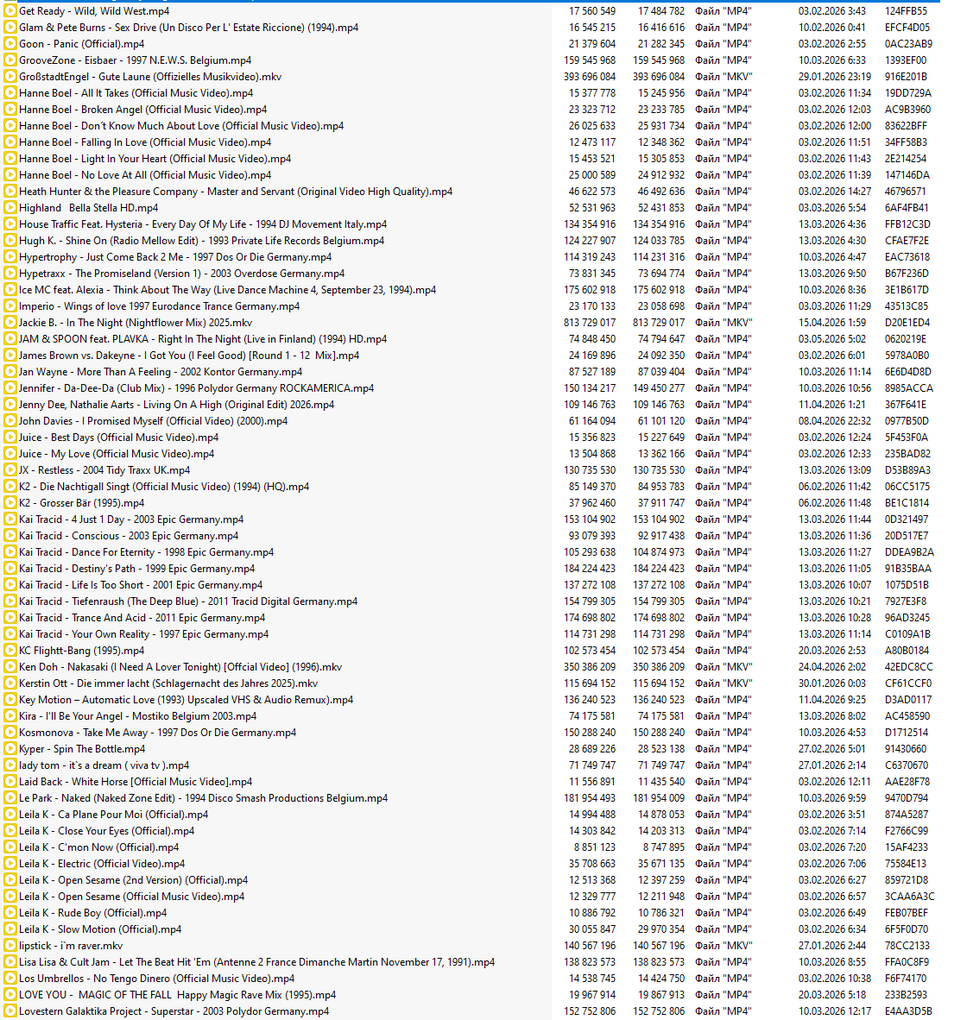Click the icon of Jackie B. - In The Night.mkv
Viewport: 954px width, 1020px height.
10,323
